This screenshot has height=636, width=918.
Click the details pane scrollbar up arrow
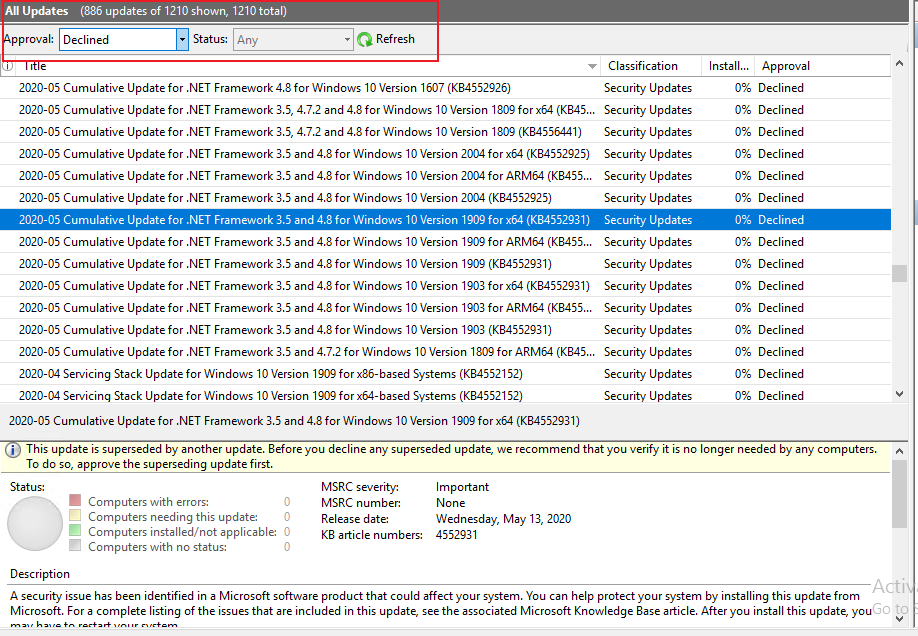coord(900,451)
